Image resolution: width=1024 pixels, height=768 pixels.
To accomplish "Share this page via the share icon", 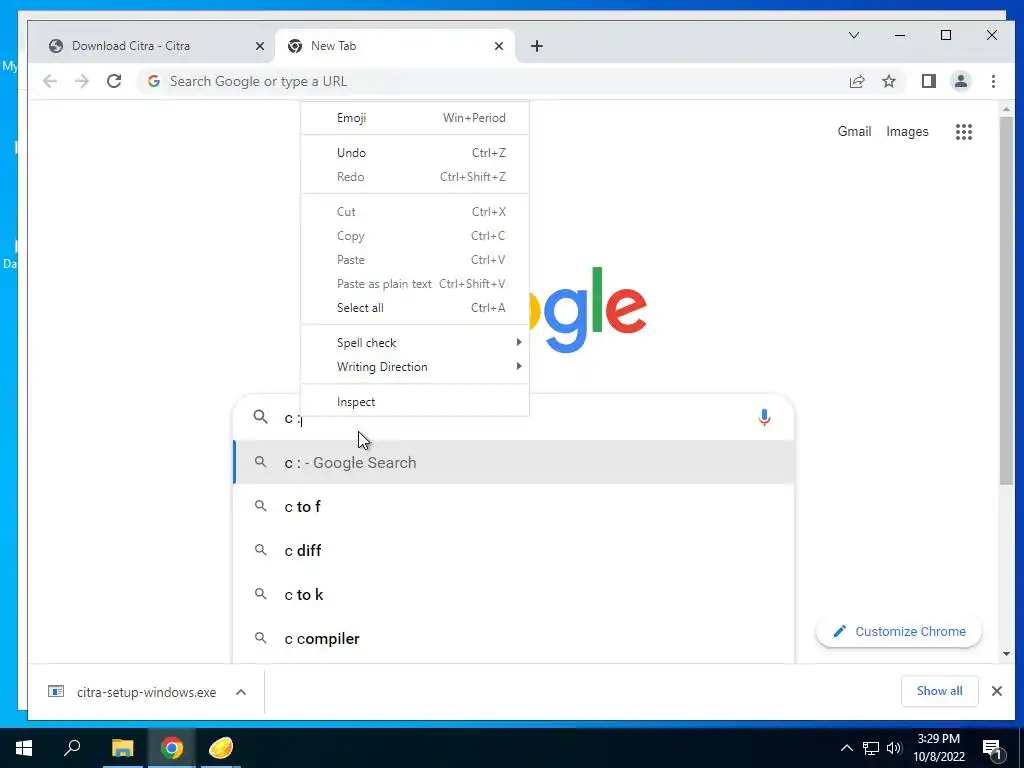I will (x=857, y=81).
